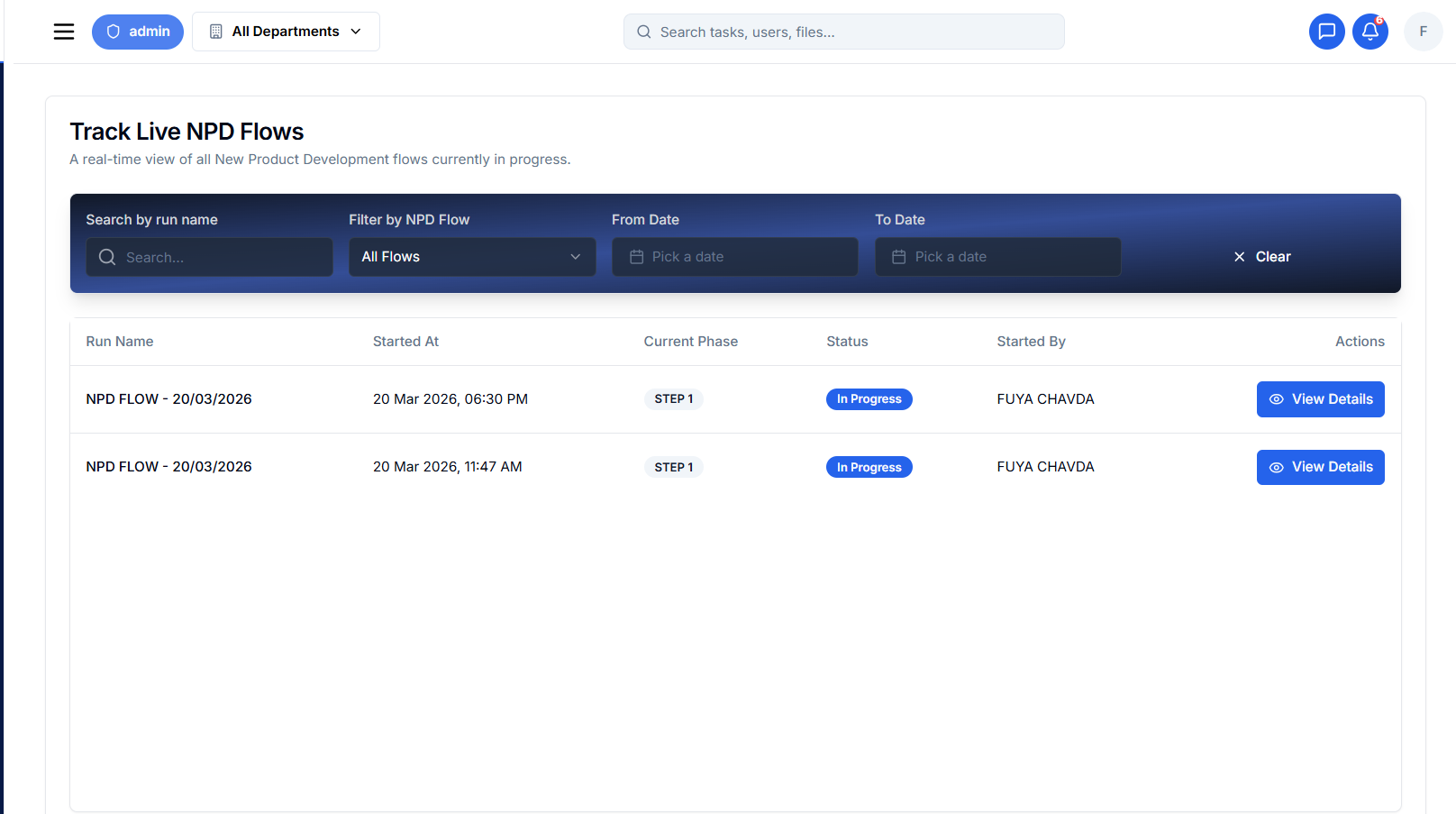This screenshot has width=1456, height=814.
Task: Open the user avatar F menu
Action: pyautogui.click(x=1423, y=32)
